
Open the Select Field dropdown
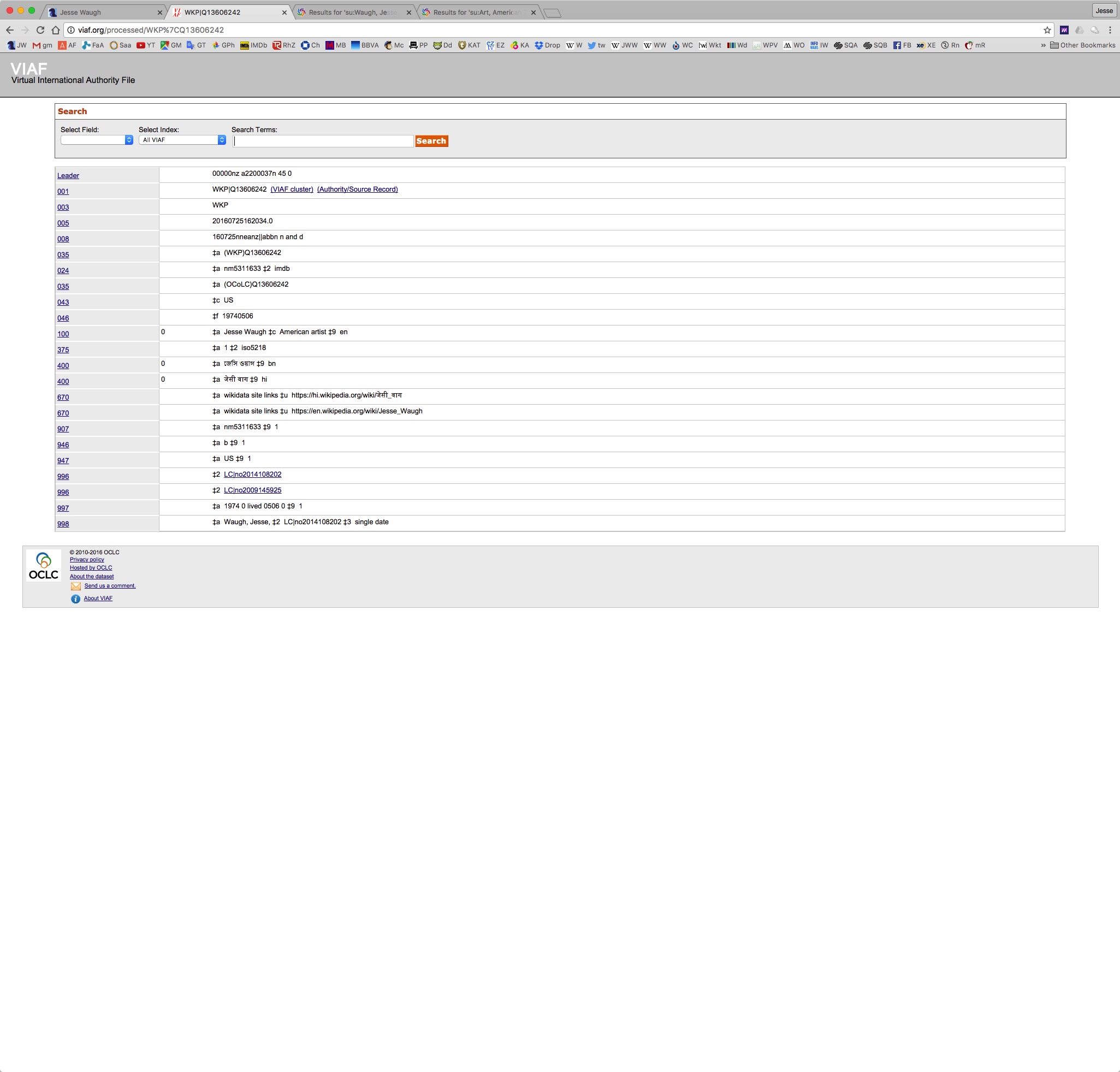tap(97, 140)
